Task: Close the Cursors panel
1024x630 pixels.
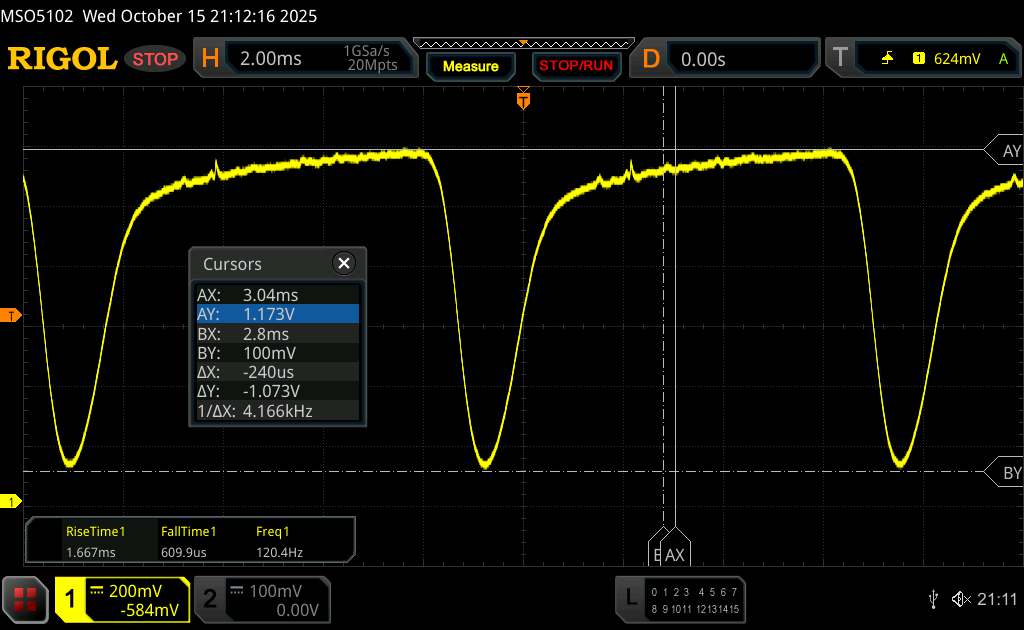Action: point(344,263)
